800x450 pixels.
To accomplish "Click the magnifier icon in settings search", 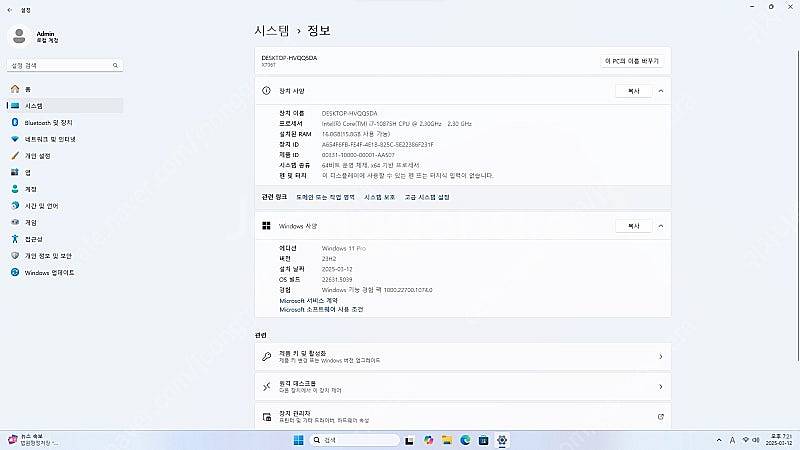I will 115,65.
